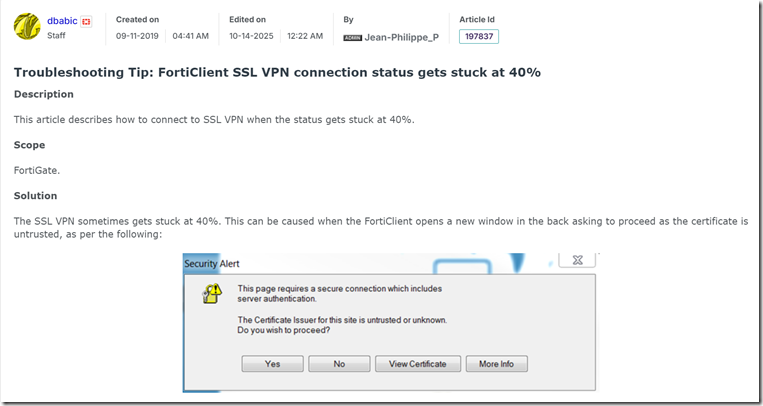The image size is (763, 406).
Task: Click the Description heading
Action: tap(43, 94)
